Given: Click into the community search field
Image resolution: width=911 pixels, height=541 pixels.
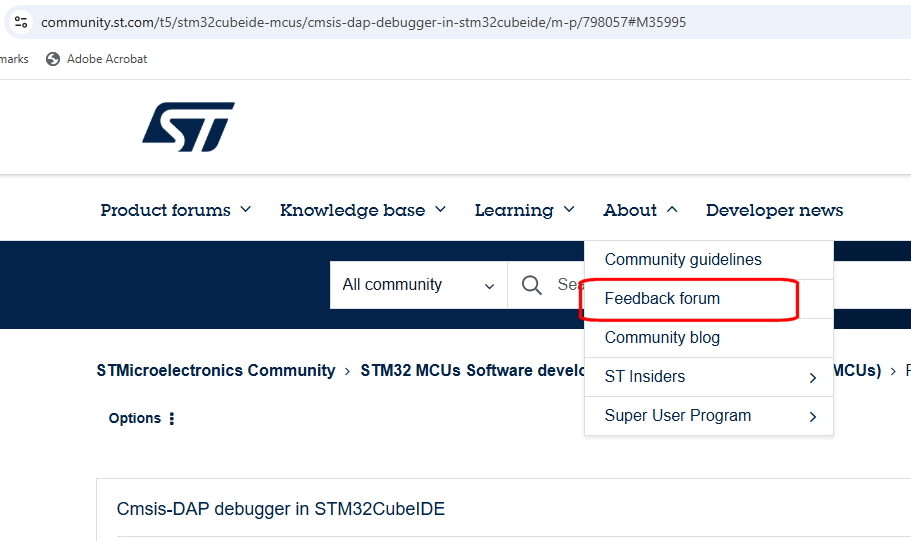Looking at the screenshot, I should (571, 285).
